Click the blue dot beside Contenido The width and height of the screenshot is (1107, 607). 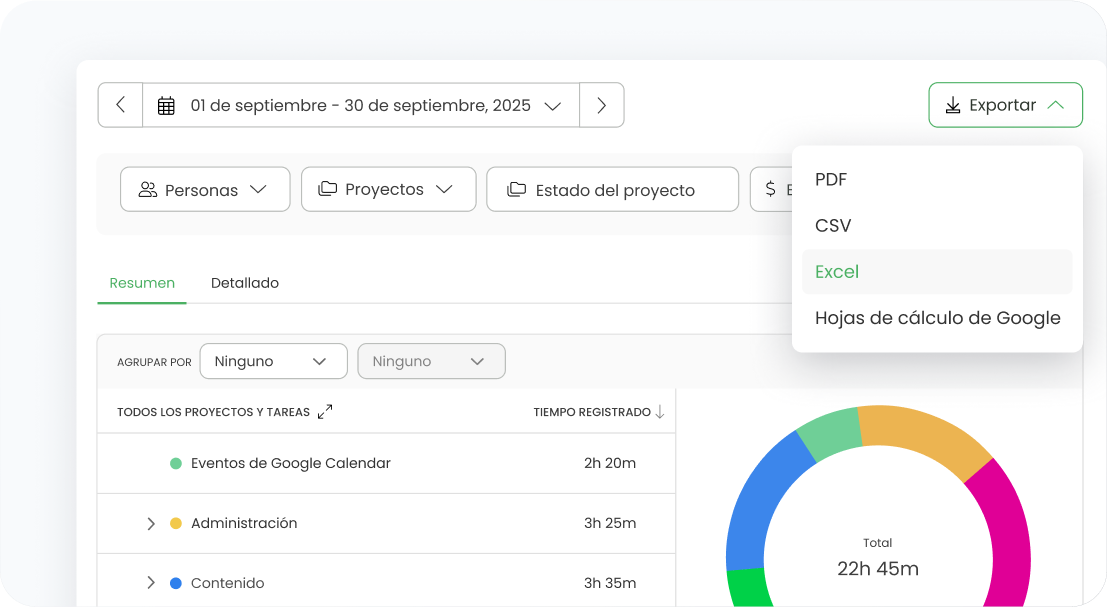point(176,584)
